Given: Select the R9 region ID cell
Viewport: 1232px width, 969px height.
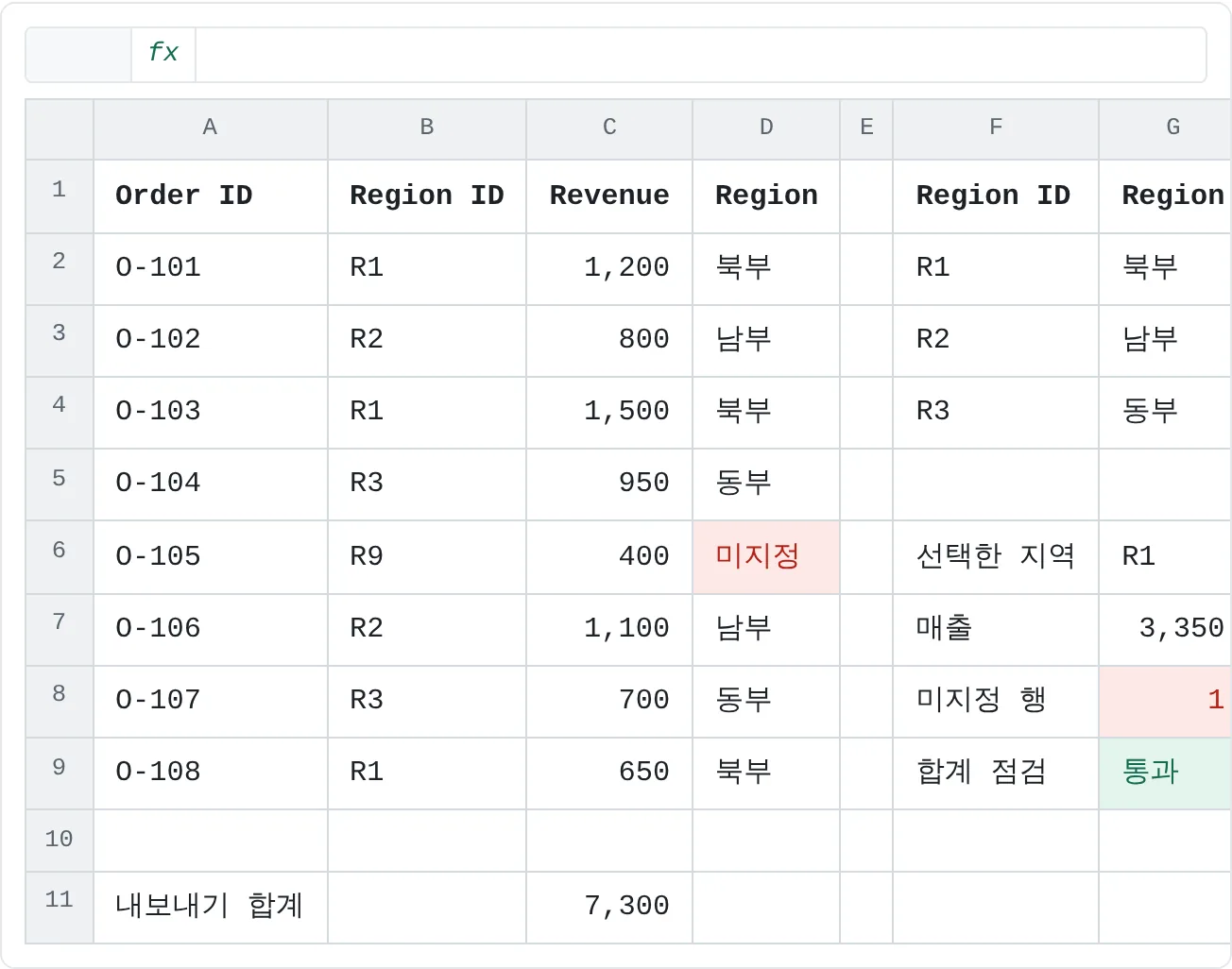Looking at the screenshot, I should [x=427, y=557].
